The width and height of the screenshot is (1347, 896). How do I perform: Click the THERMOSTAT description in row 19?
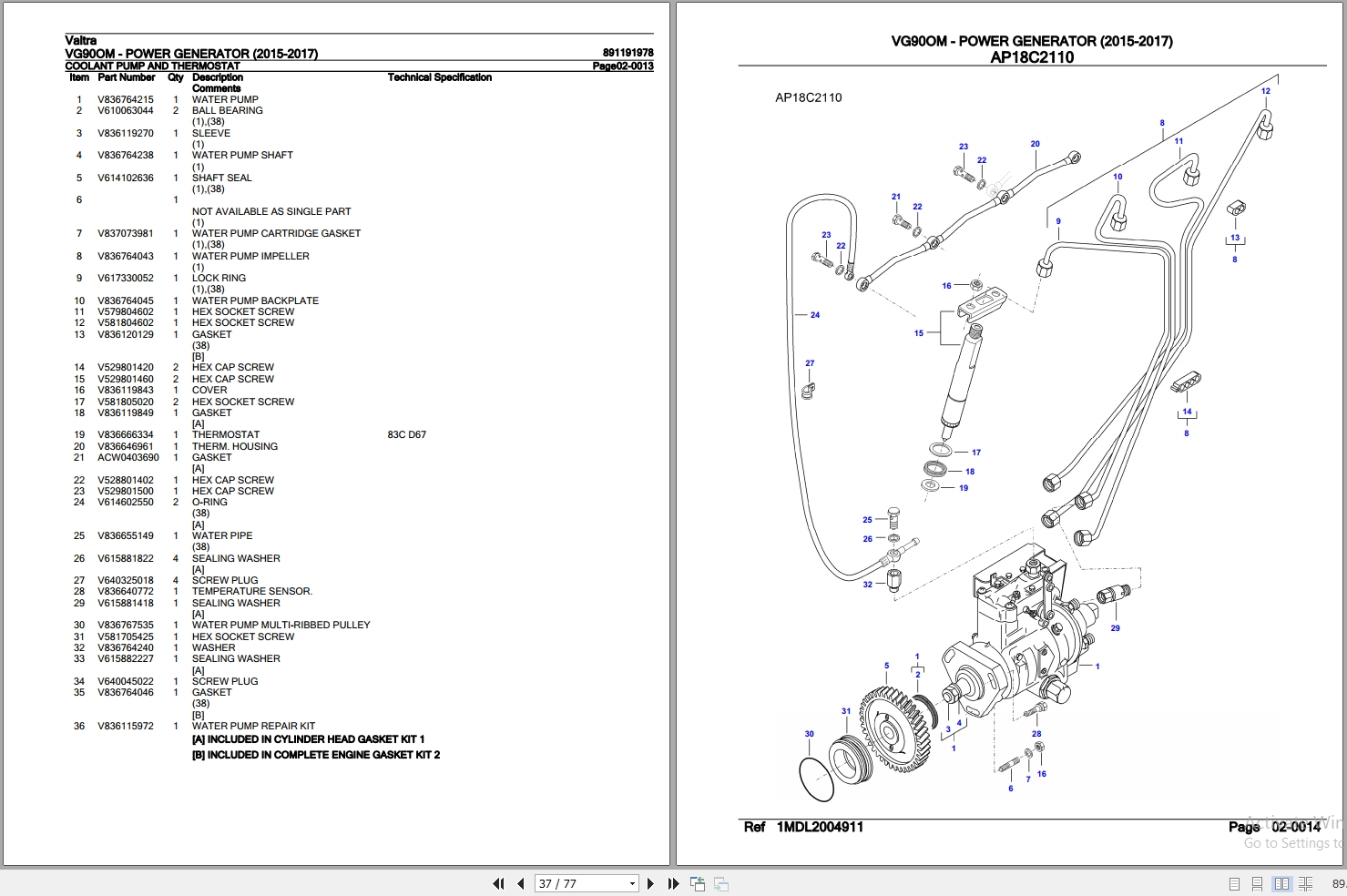[x=226, y=434]
